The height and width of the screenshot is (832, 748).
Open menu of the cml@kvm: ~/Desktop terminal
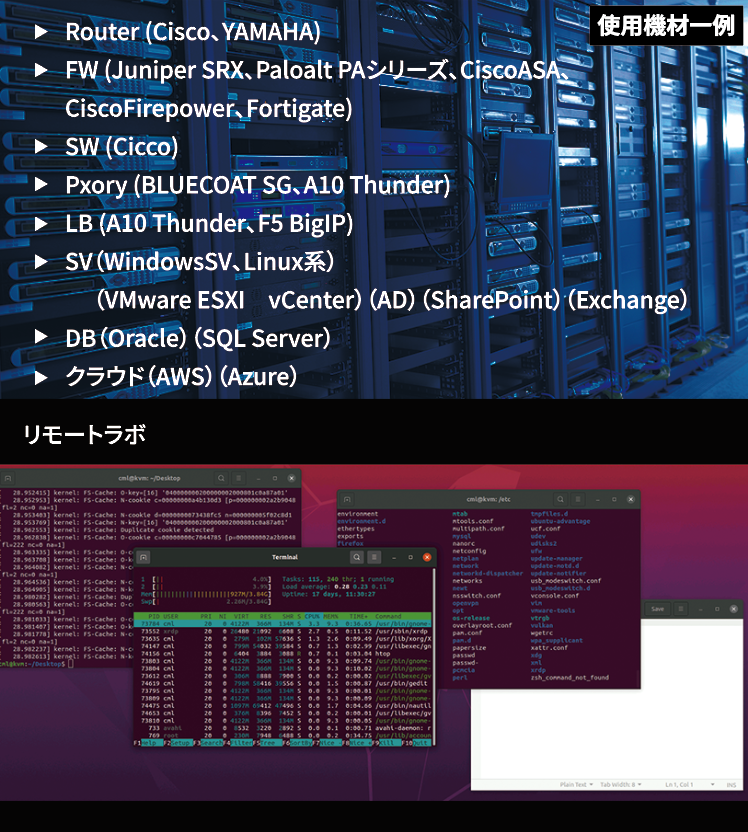pos(239,478)
